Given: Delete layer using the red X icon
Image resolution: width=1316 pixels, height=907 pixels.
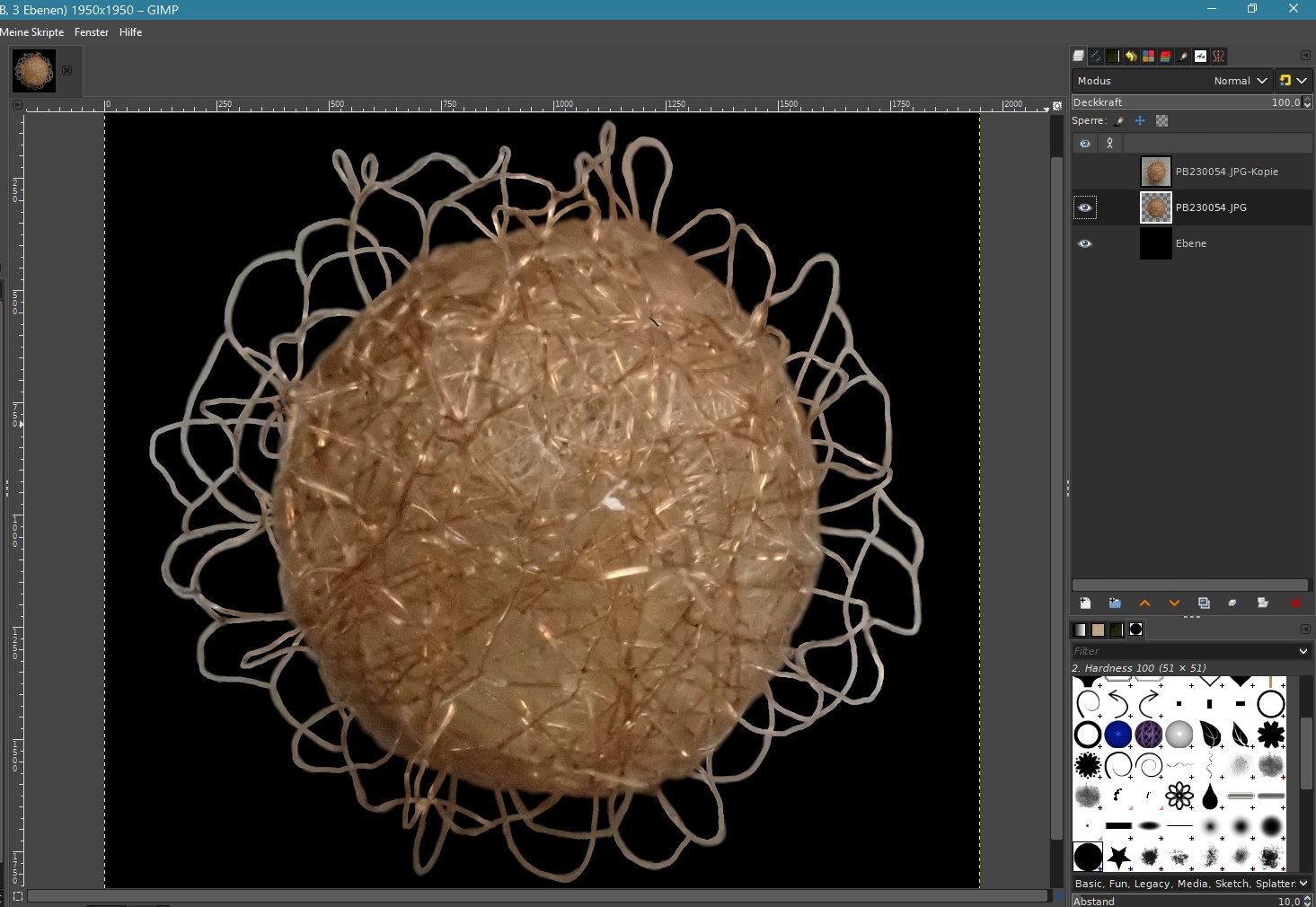Looking at the screenshot, I should pyautogui.click(x=1295, y=603).
